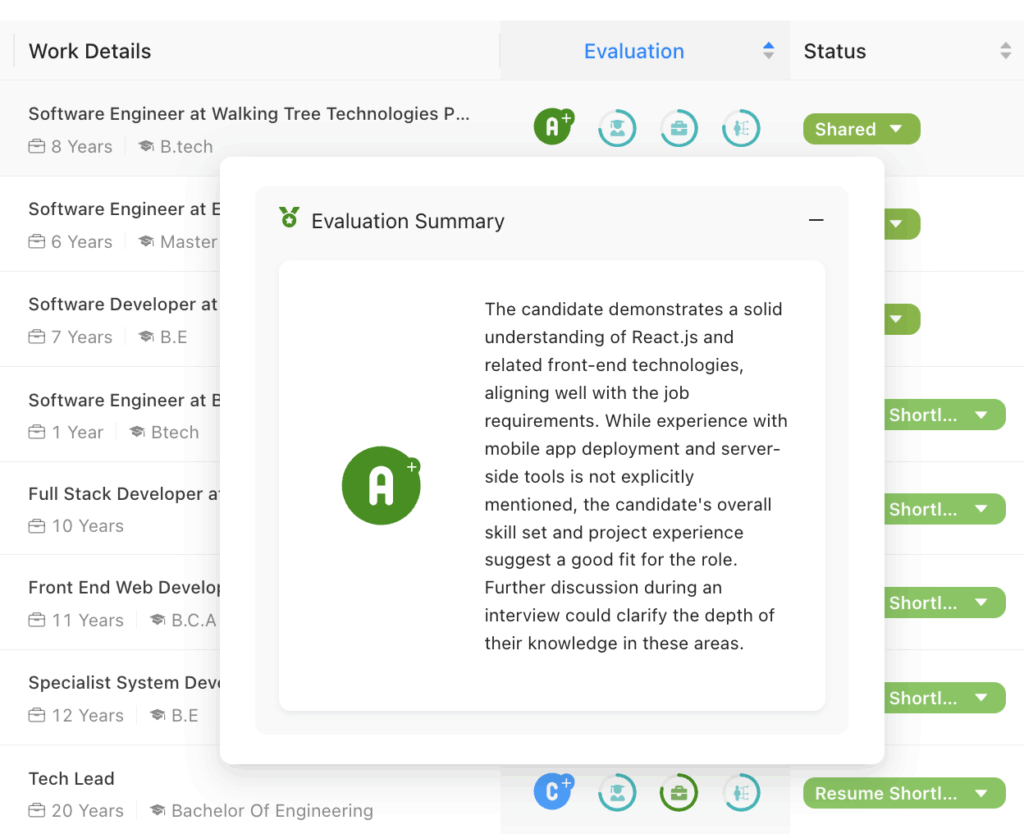Collapse the Evaluation Summary panel

click(816, 220)
